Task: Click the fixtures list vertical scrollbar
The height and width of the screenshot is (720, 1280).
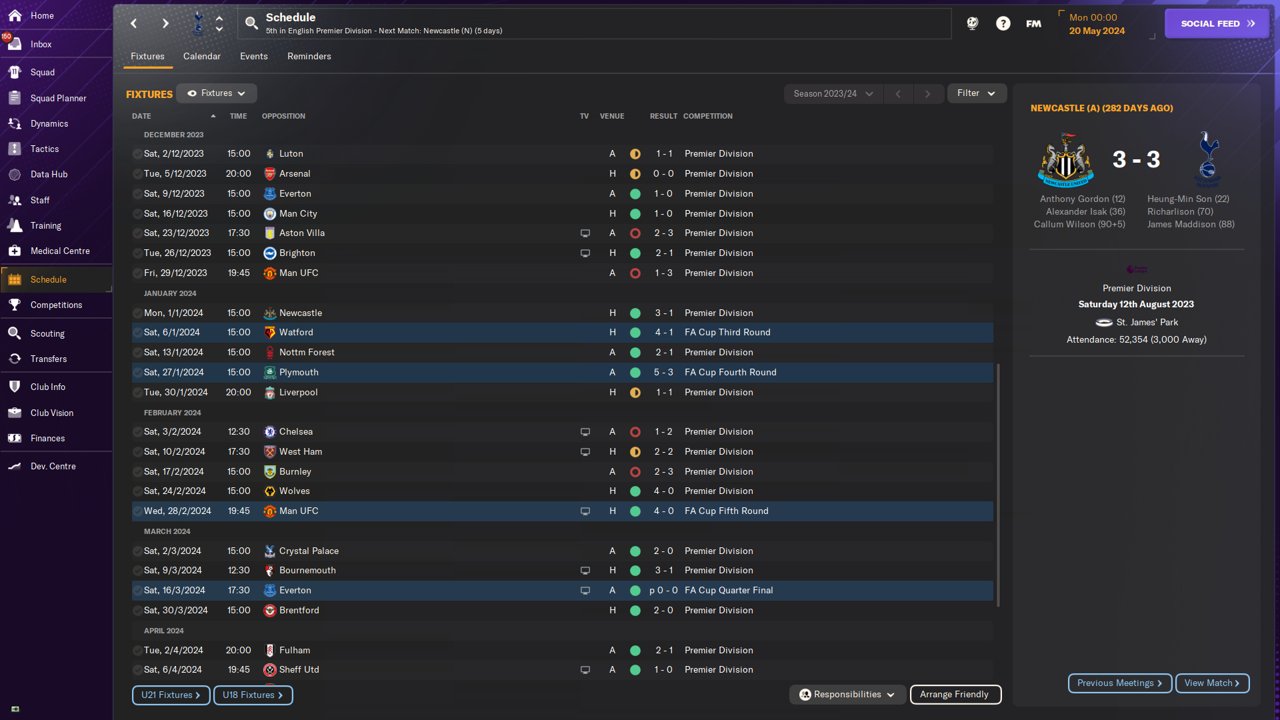Action: (998, 485)
